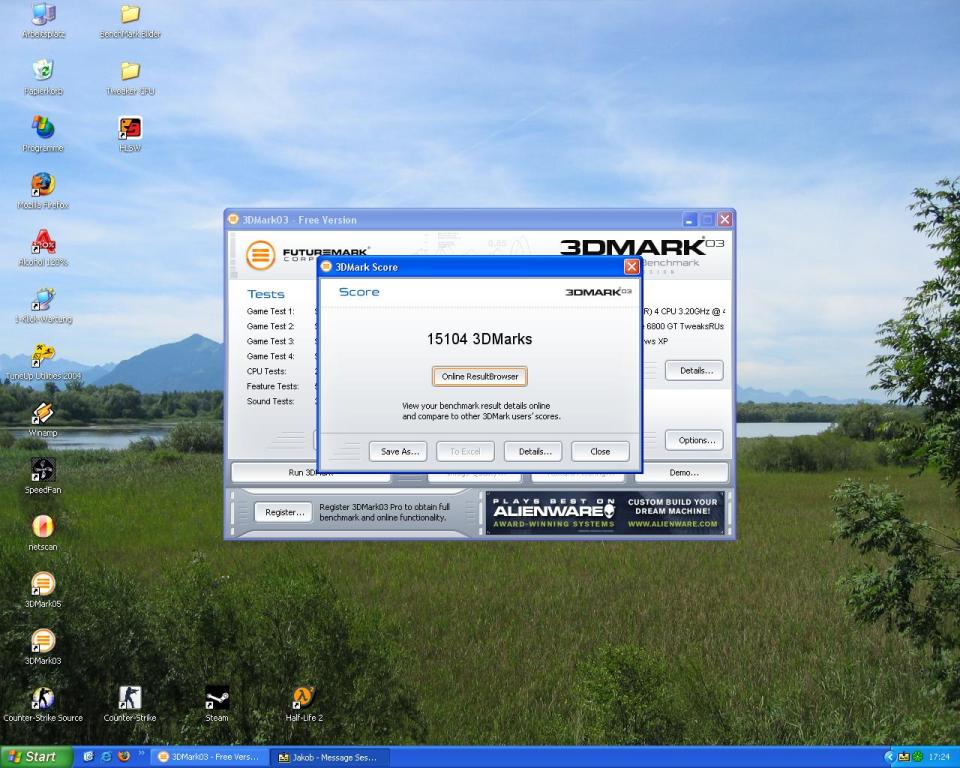Open Options in 3DMark03 main window
Screen dimensions: 960x768
tap(694, 440)
